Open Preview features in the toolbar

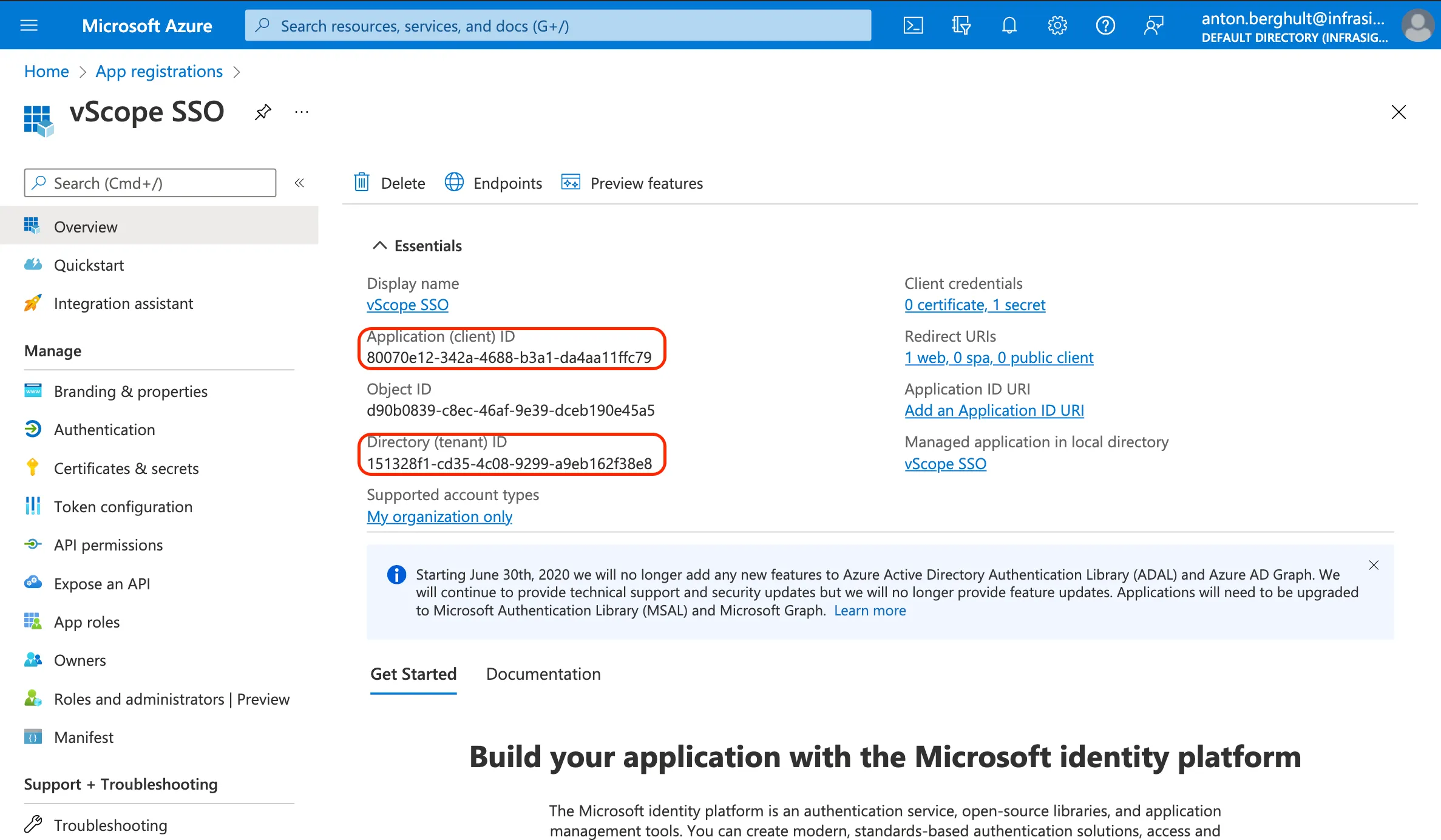pos(632,183)
